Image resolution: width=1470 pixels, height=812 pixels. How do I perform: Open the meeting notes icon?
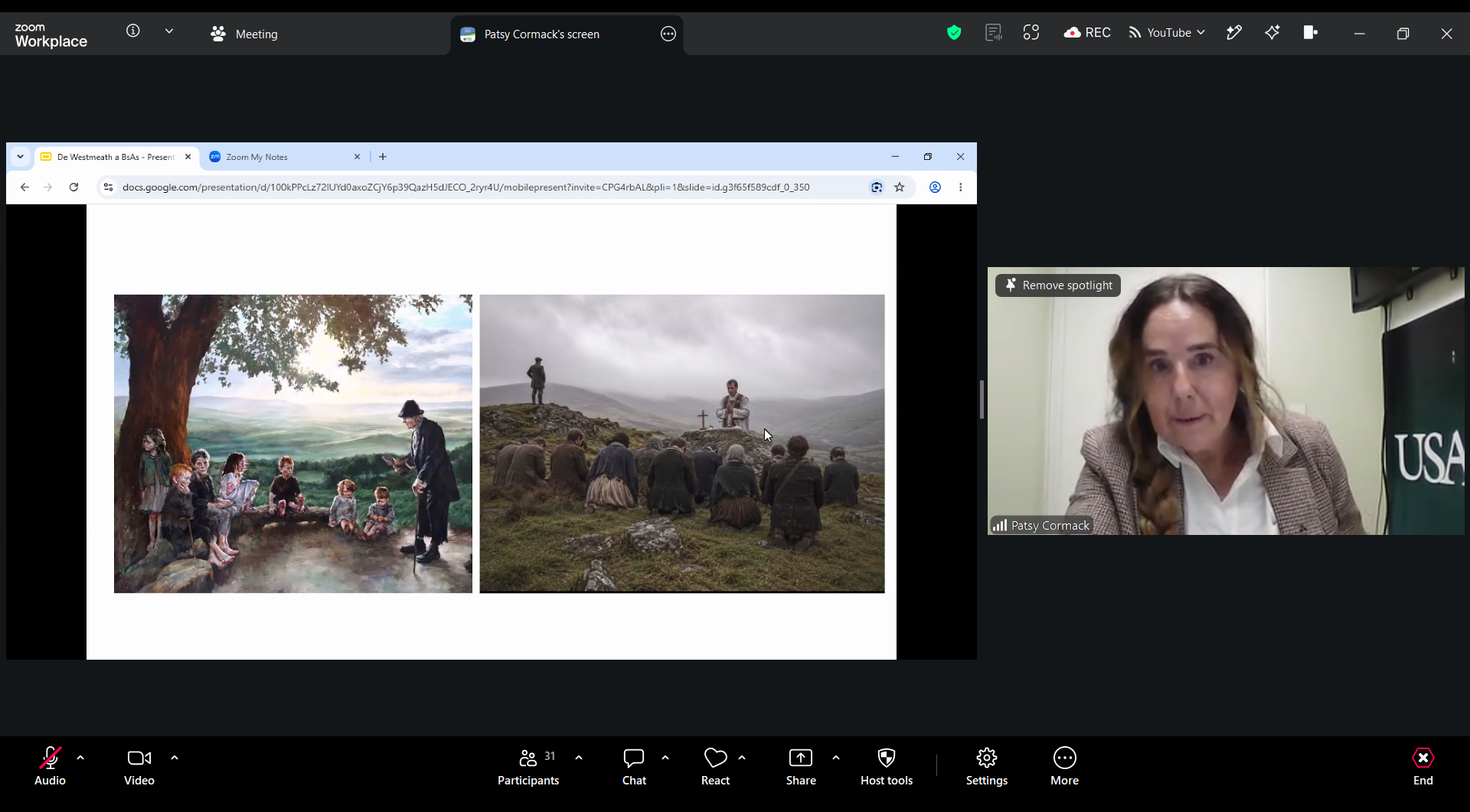pyautogui.click(x=993, y=32)
